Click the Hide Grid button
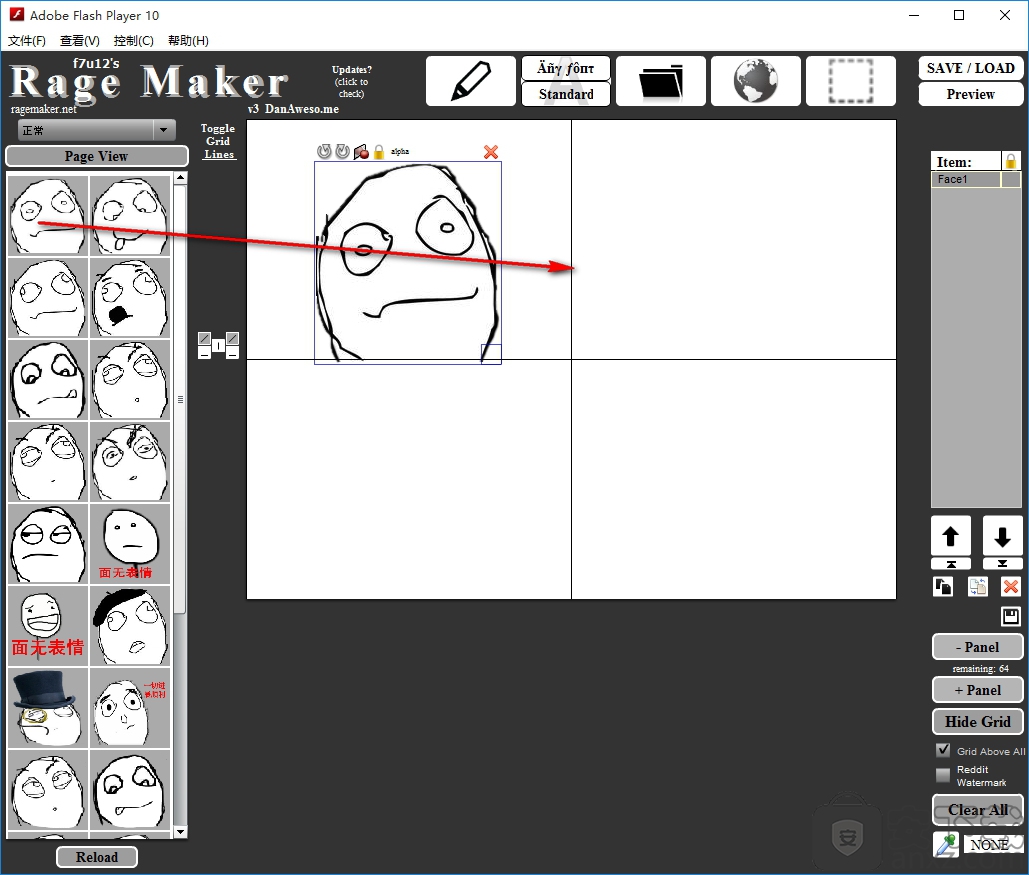1029x875 pixels. pos(977,721)
